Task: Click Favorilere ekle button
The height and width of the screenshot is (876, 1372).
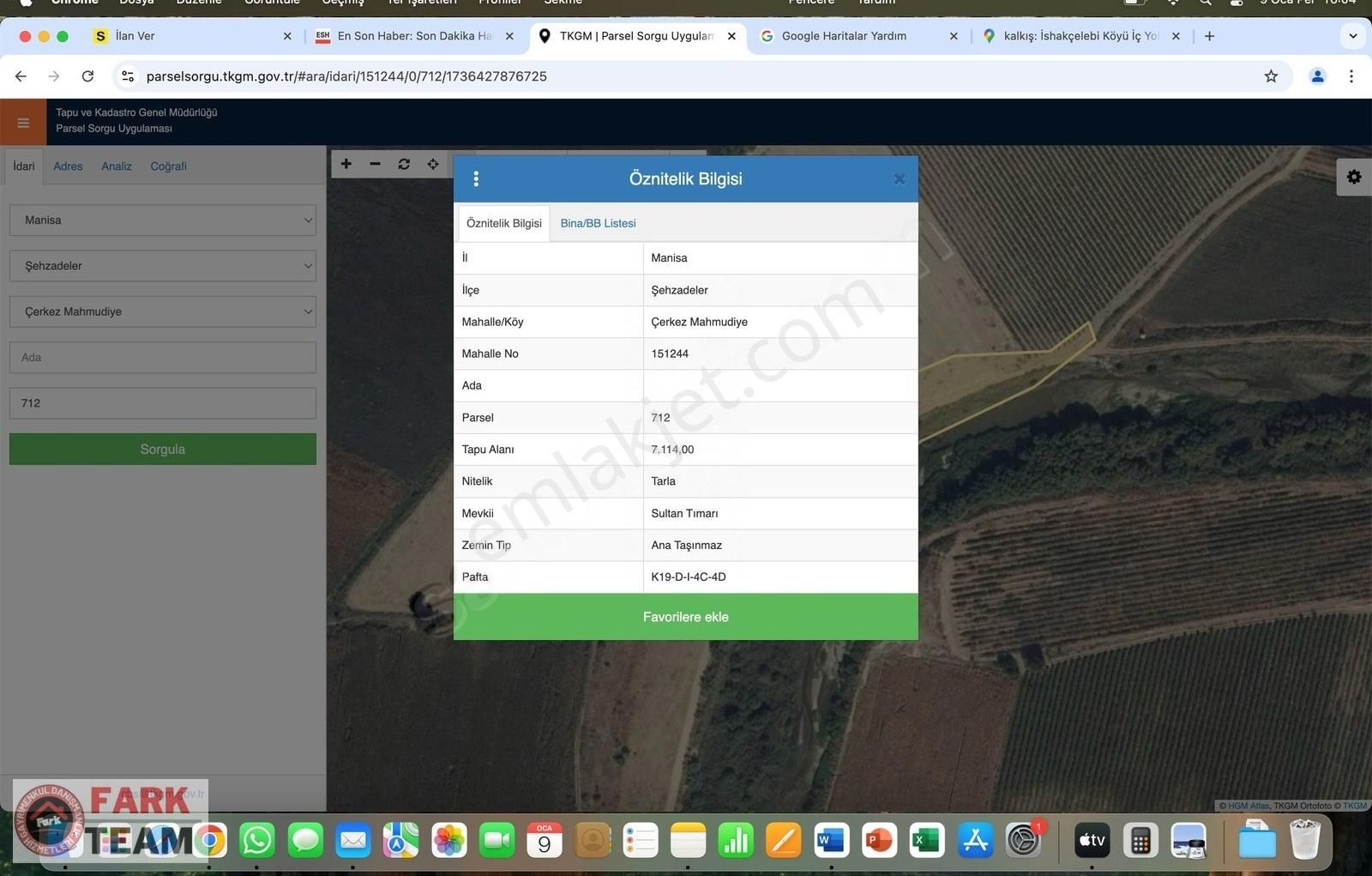Action: pyautogui.click(x=685, y=617)
